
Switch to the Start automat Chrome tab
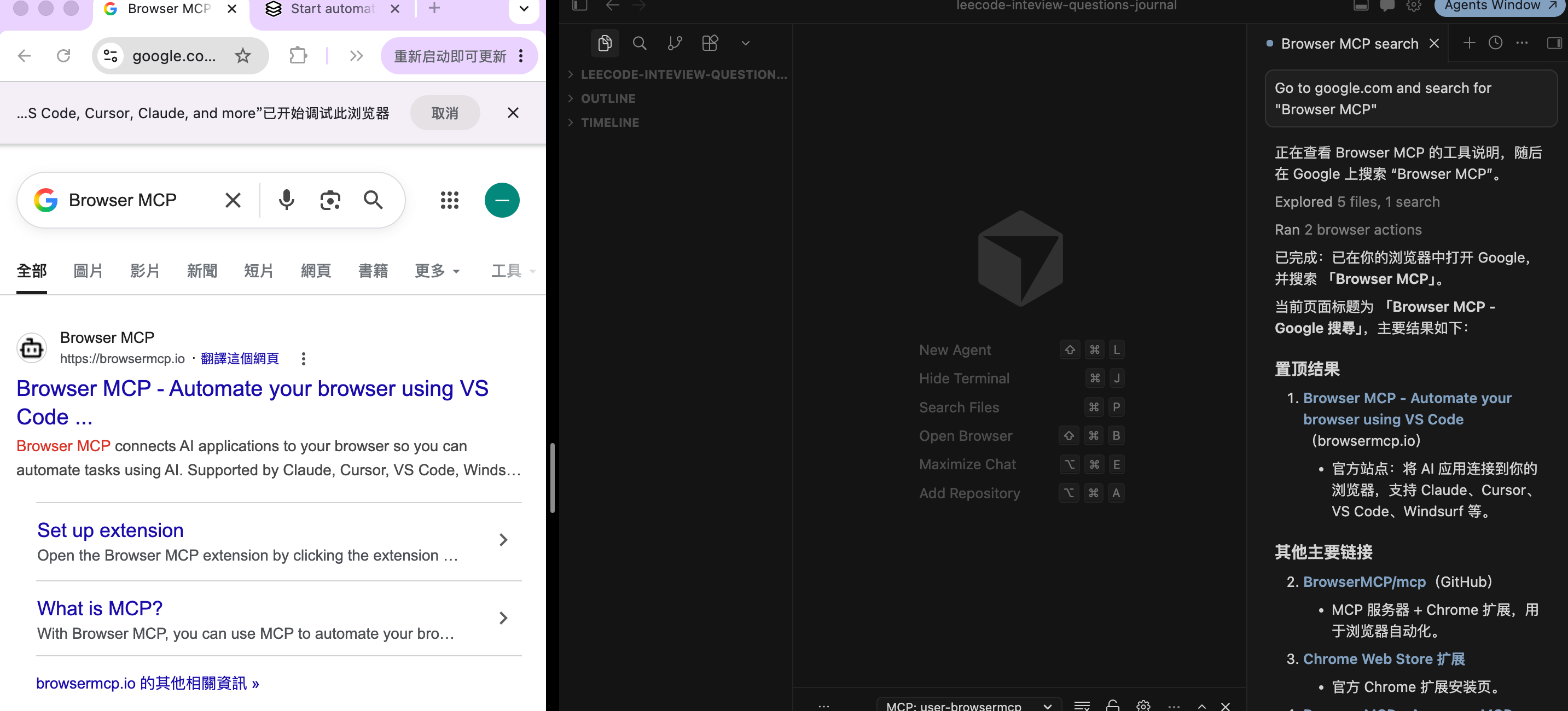332,9
